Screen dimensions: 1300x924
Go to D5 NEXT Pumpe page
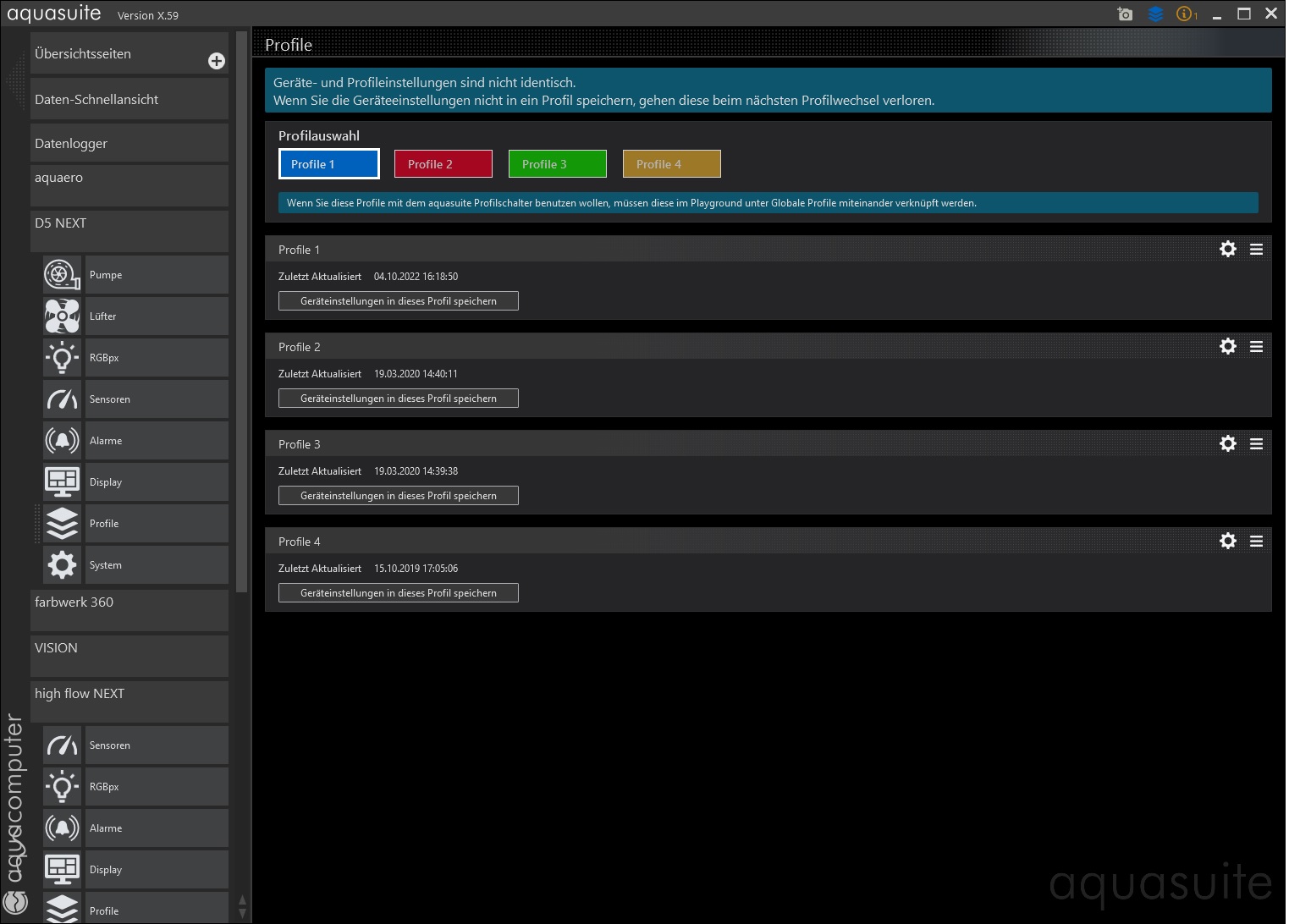click(x=157, y=275)
